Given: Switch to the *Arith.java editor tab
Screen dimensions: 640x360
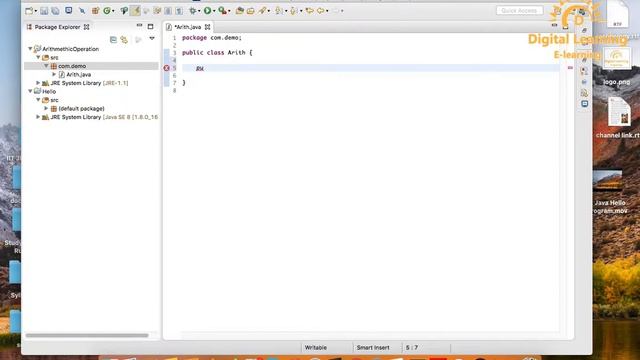Looking at the screenshot, I should click(x=187, y=27).
